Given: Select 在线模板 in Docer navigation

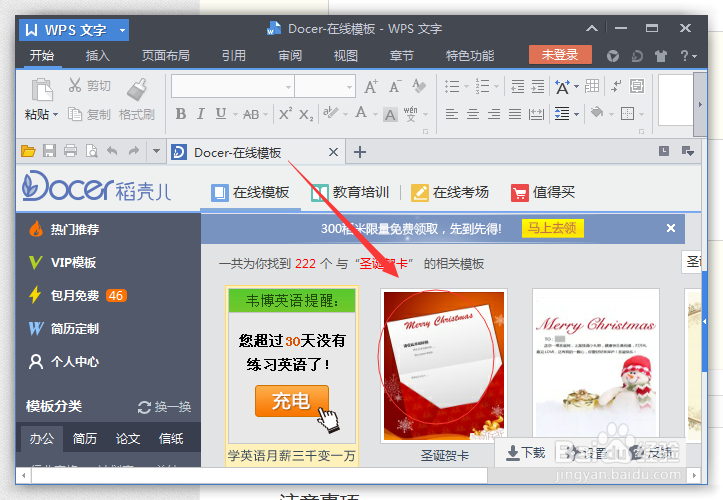Looking at the screenshot, I should (250, 192).
